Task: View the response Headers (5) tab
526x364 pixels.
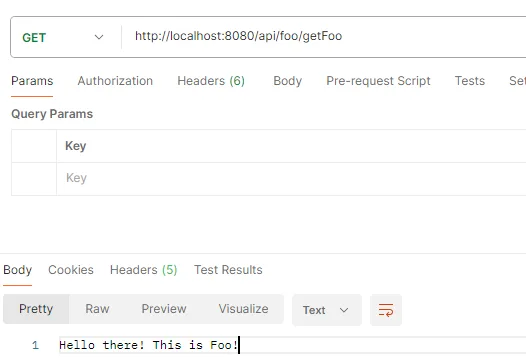Action: [144, 270]
